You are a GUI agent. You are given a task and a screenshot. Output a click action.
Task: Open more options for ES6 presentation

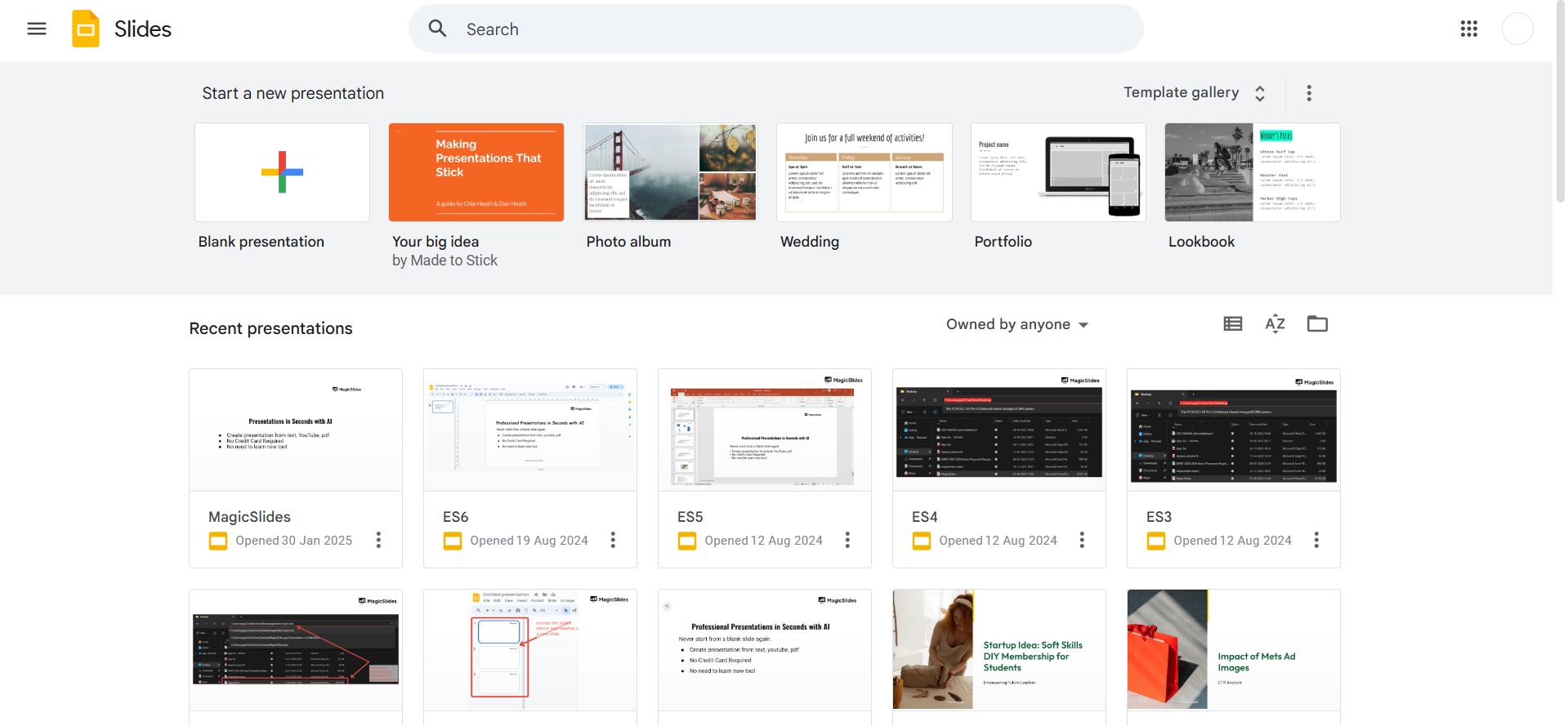coord(613,540)
